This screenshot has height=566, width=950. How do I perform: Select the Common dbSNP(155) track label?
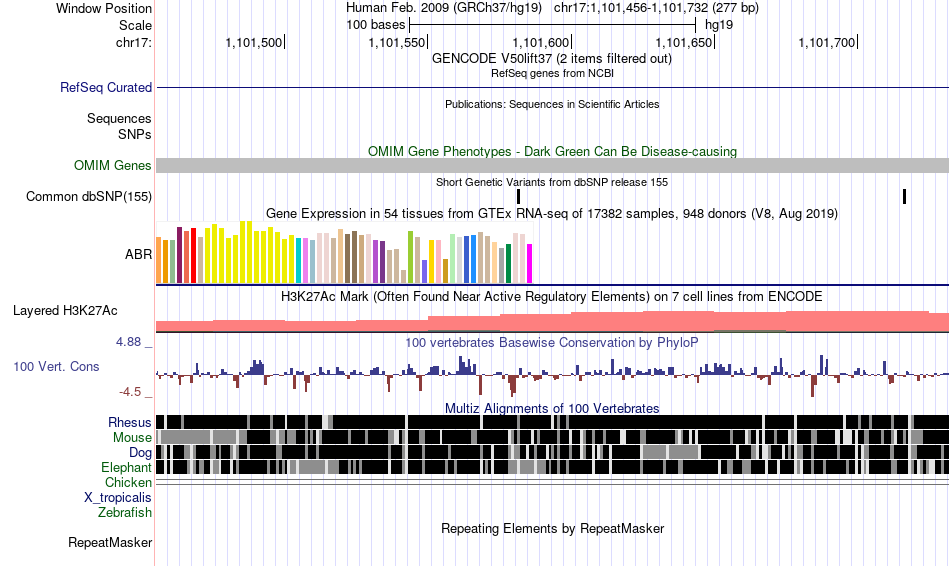tap(89, 196)
